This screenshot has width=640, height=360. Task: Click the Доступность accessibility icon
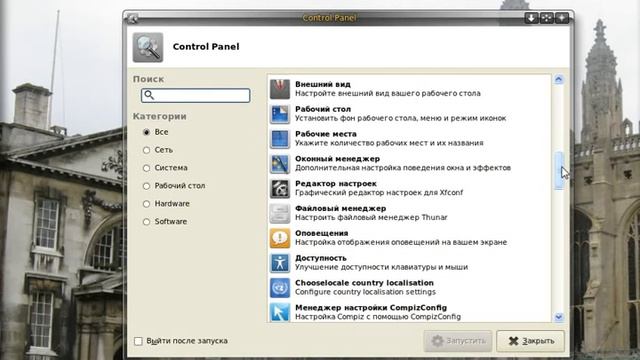tap(280, 263)
